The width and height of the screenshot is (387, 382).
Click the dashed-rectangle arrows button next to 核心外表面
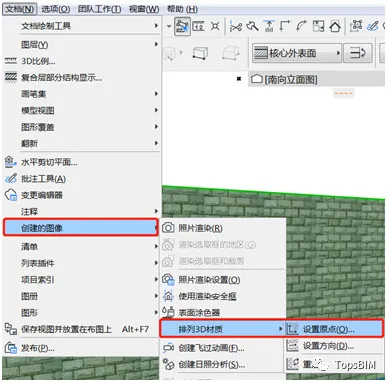[358, 53]
